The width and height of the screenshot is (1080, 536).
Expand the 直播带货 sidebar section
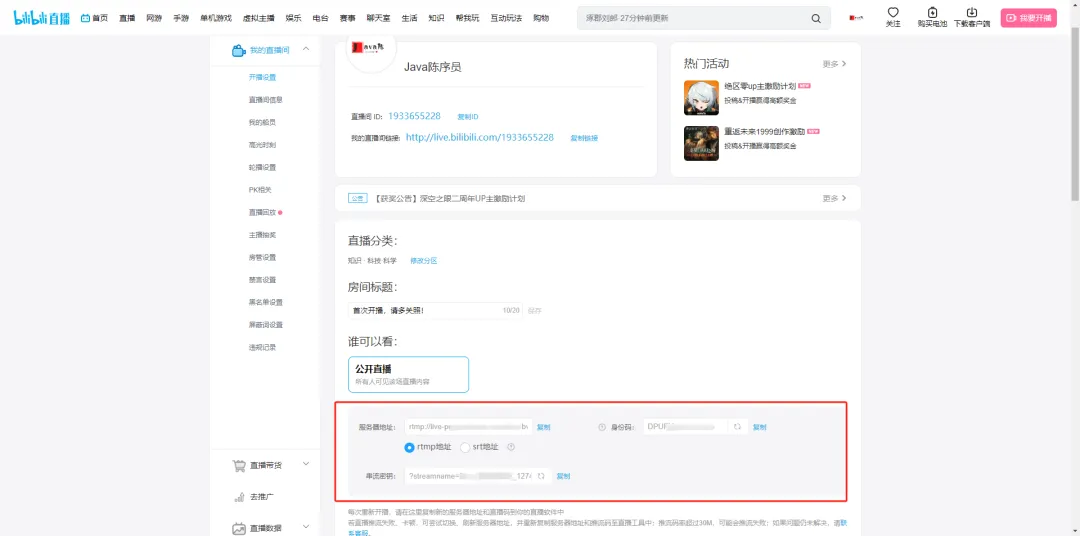(x=305, y=464)
